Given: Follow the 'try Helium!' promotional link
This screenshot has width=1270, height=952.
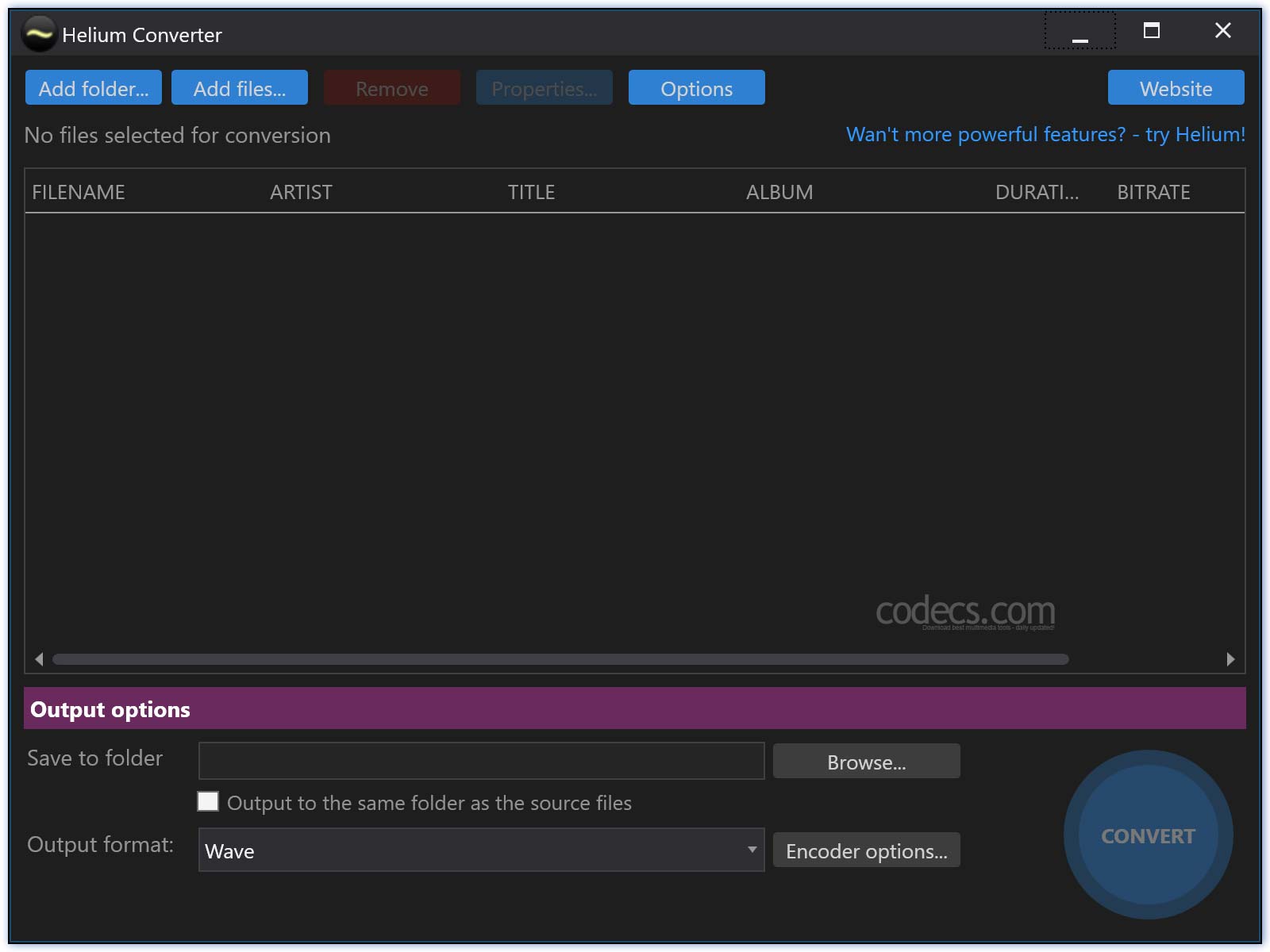Looking at the screenshot, I should click(x=1045, y=134).
